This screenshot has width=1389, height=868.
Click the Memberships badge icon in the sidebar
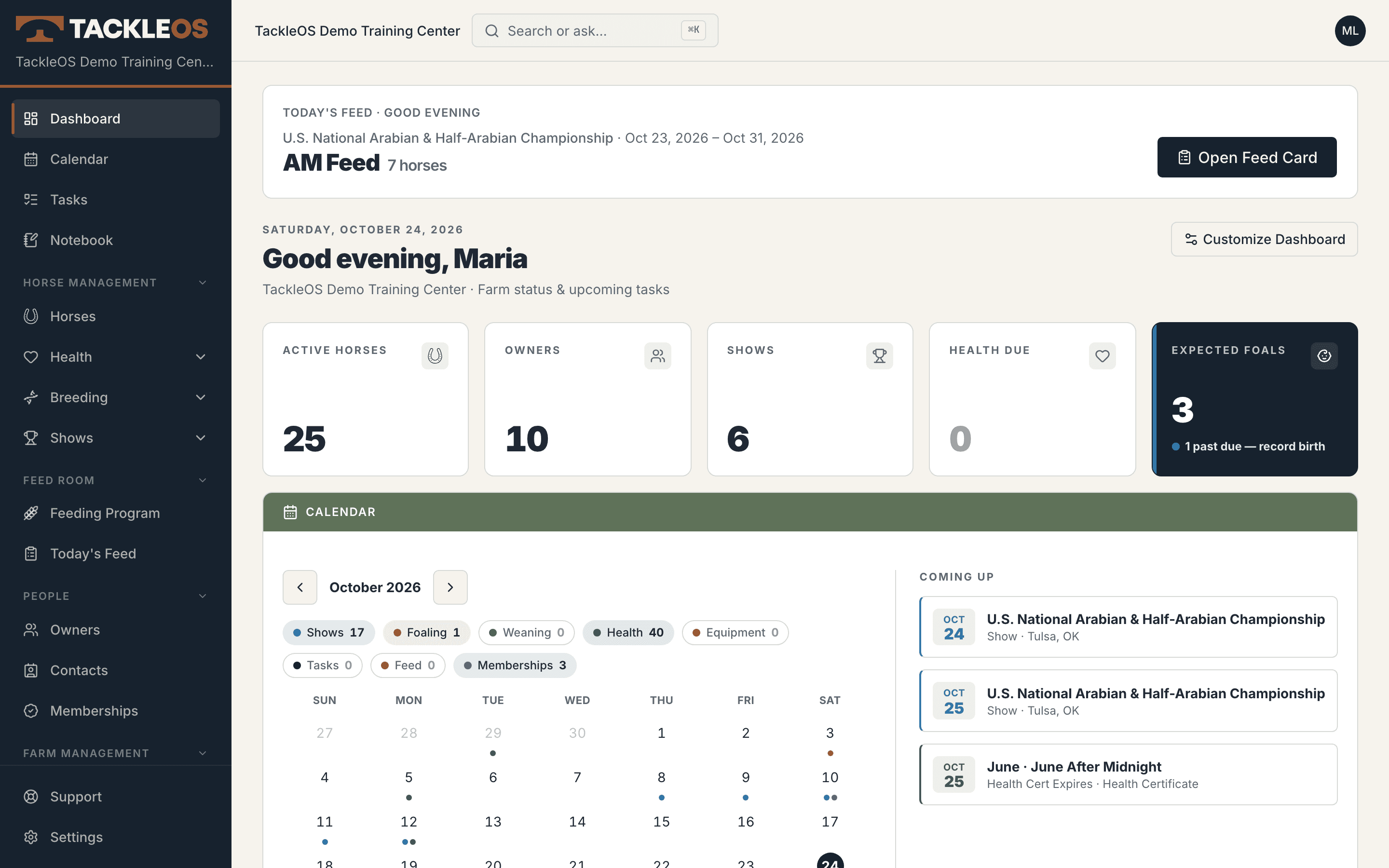(x=31, y=711)
